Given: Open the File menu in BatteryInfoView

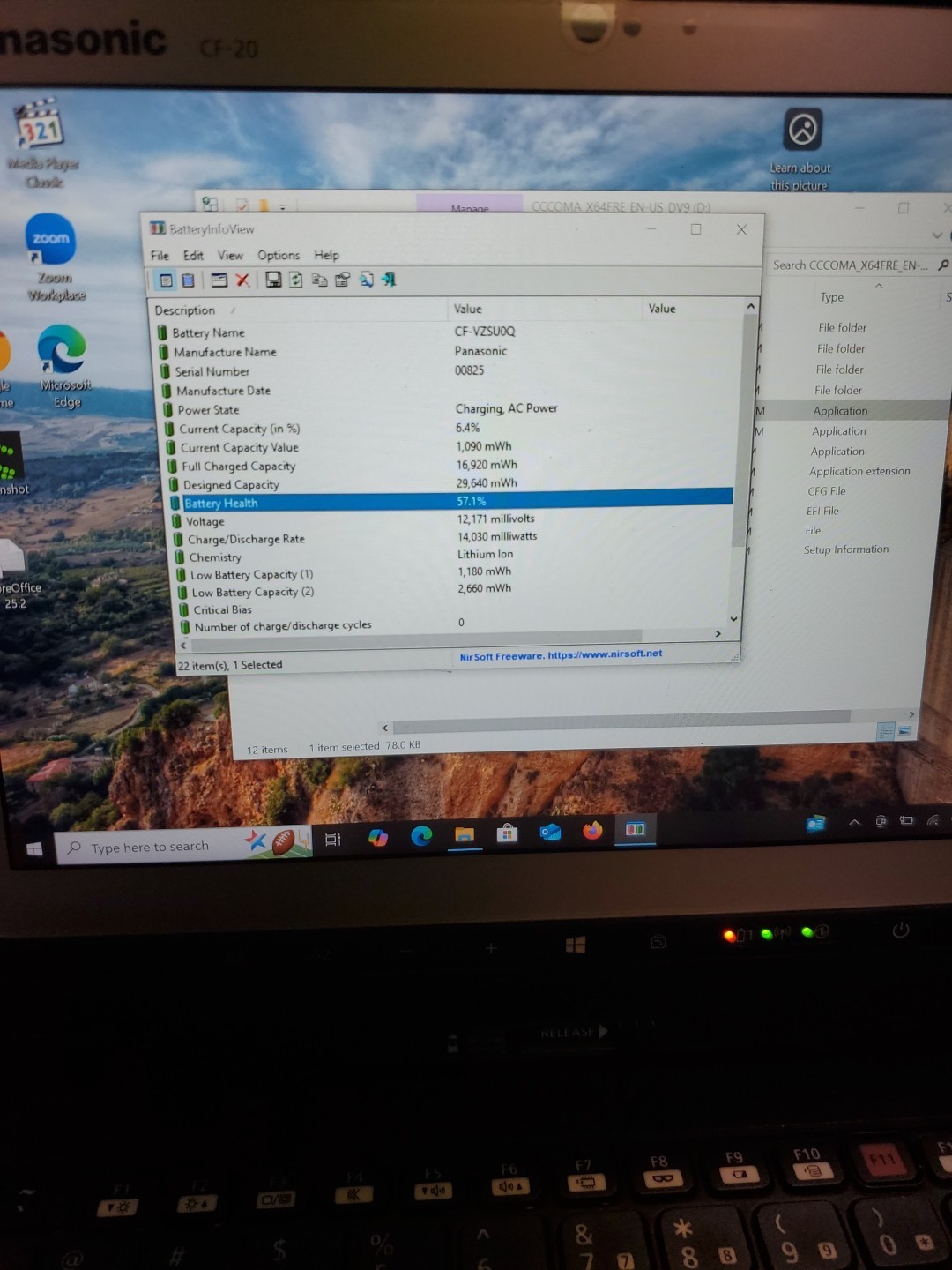Looking at the screenshot, I should [x=160, y=256].
